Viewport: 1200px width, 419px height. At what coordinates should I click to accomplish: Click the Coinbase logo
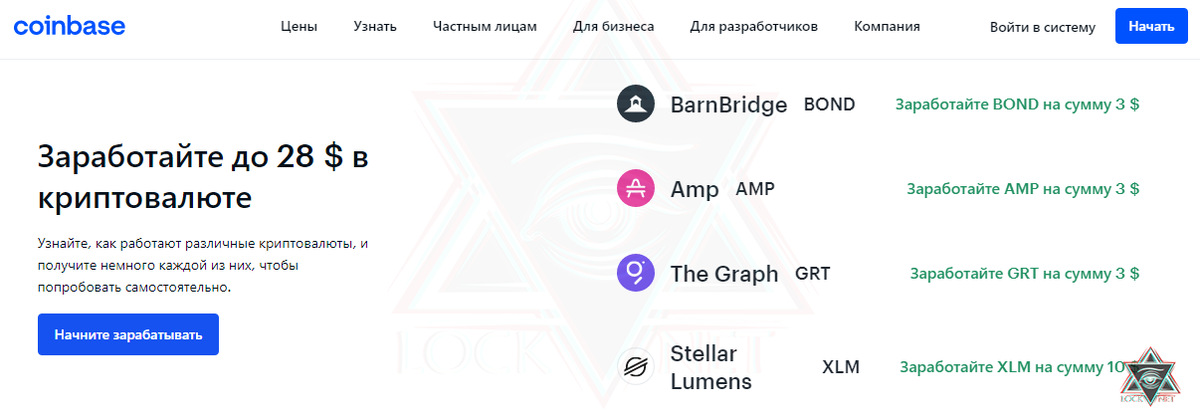click(x=70, y=25)
